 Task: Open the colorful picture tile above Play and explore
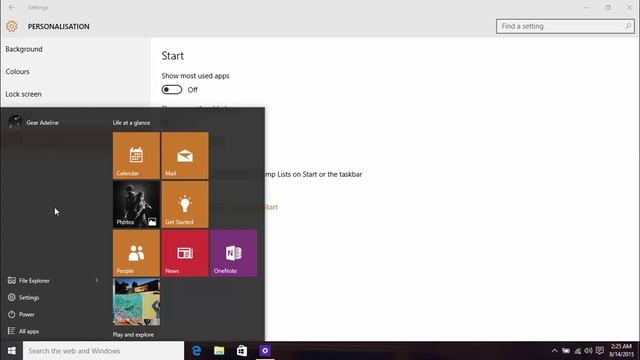point(136,302)
